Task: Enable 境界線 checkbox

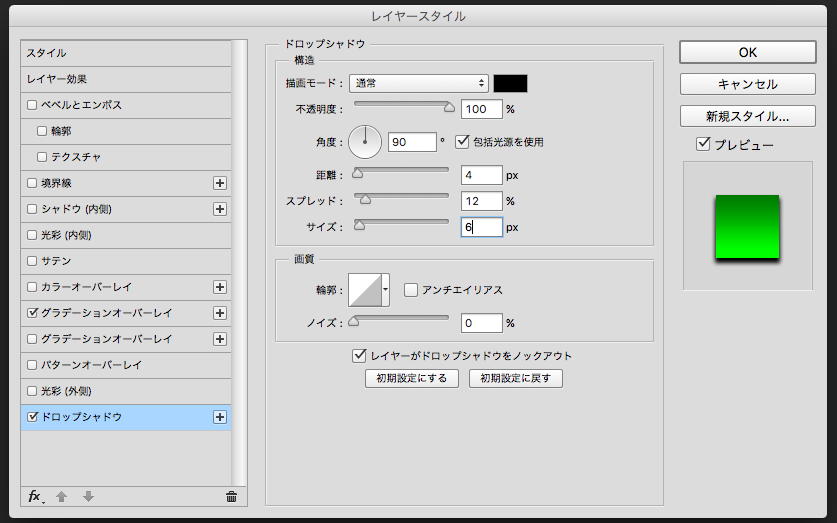Action: (x=32, y=183)
